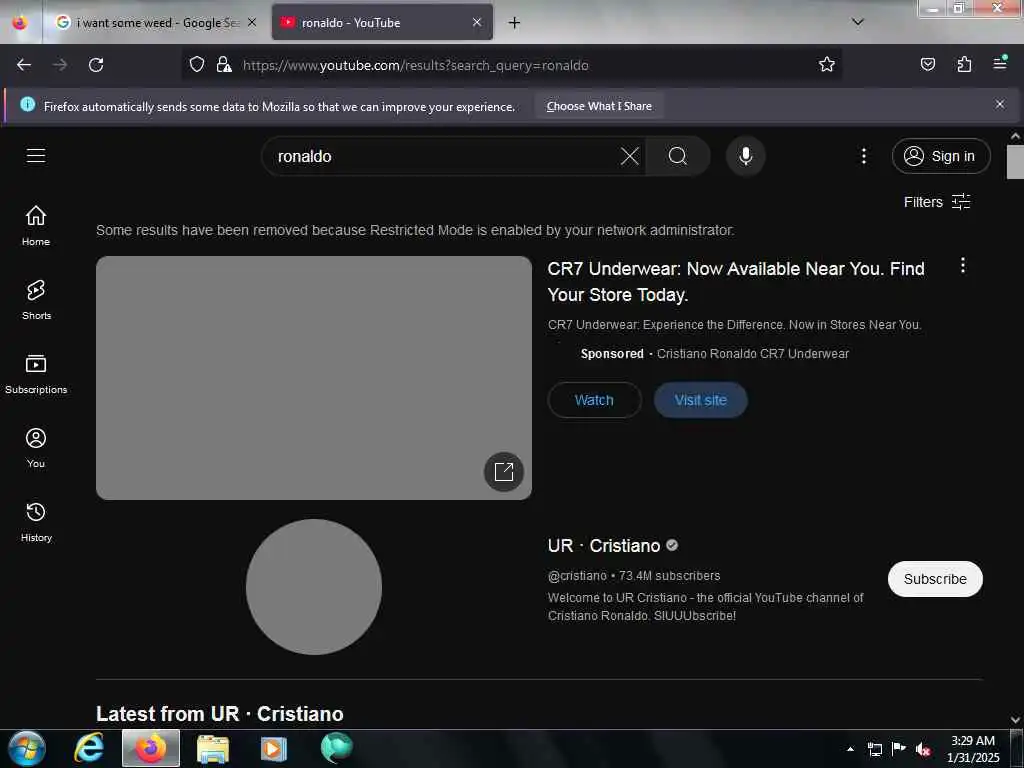The image size is (1024, 768).
Task: Click @cristiano 73.4M subscribers text
Action: [x=634, y=575]
